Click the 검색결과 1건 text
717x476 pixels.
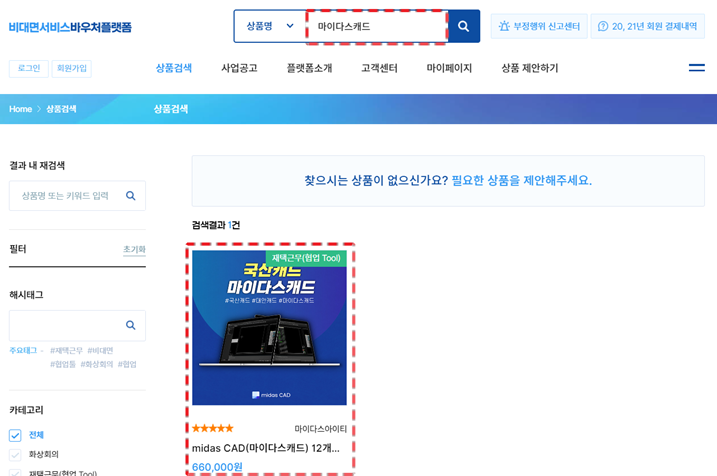pos(216,225)
